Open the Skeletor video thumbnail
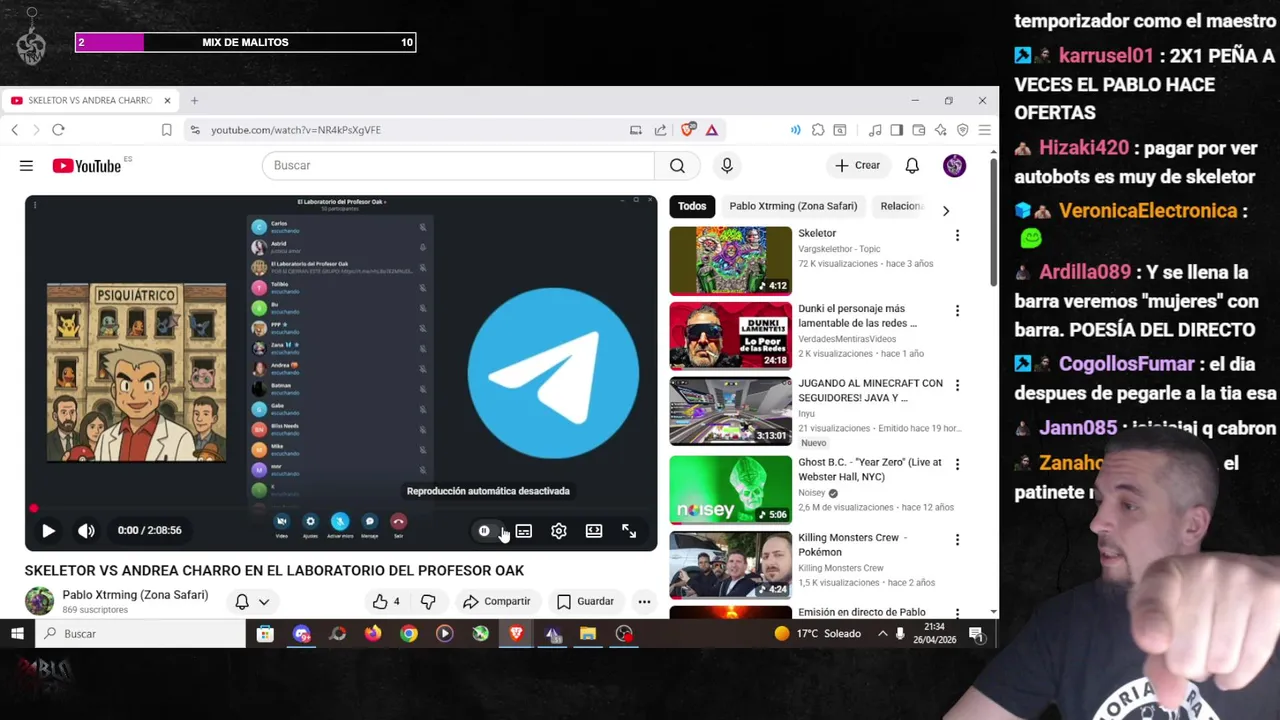Viewport: 1280px width, 720px height. pos(730,261)
